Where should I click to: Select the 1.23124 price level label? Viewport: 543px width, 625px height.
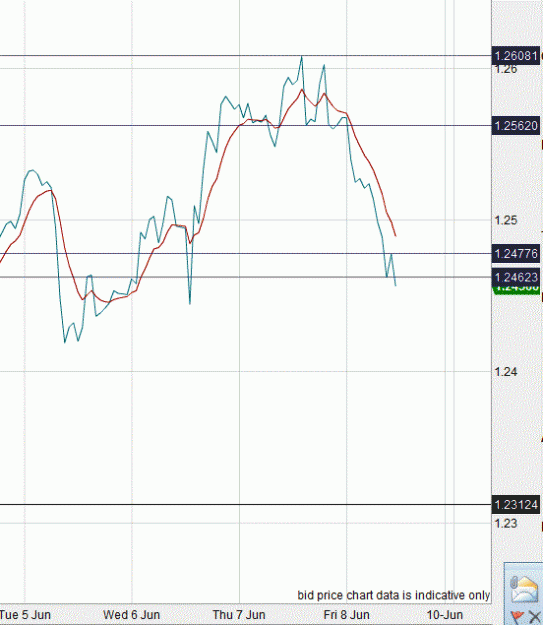pos(516,505)
